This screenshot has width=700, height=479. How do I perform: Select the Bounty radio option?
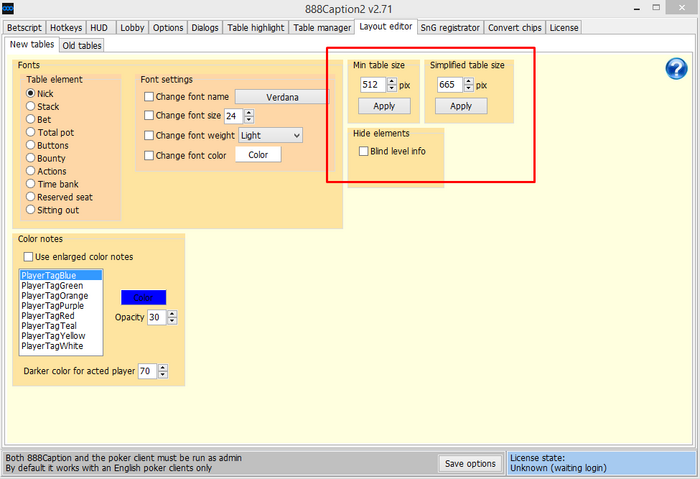[x=30, y=158]
